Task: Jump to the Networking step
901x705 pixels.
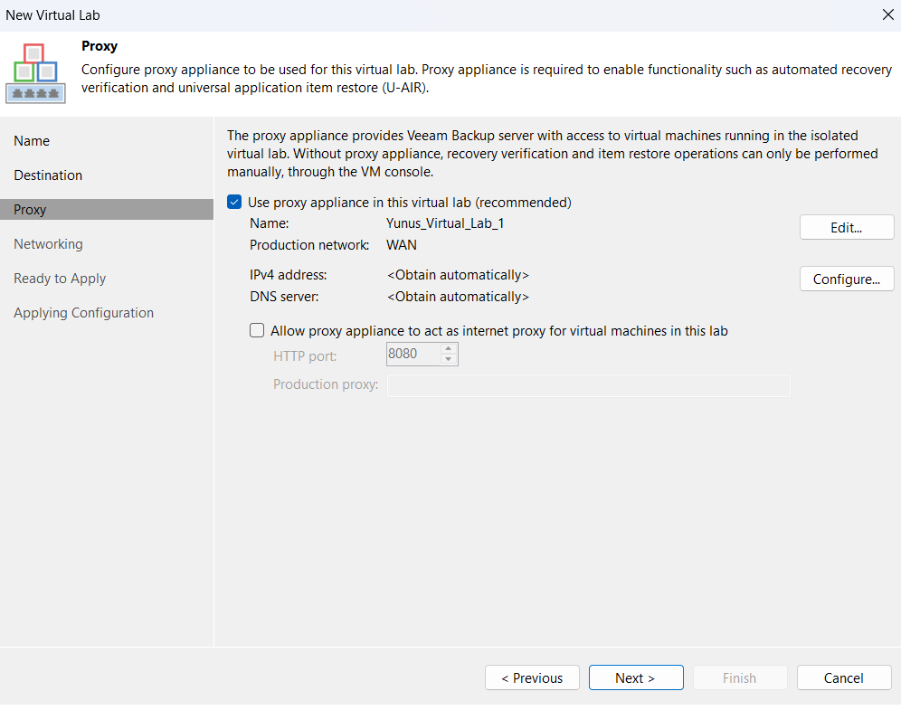Action: (x=48, y=244)
